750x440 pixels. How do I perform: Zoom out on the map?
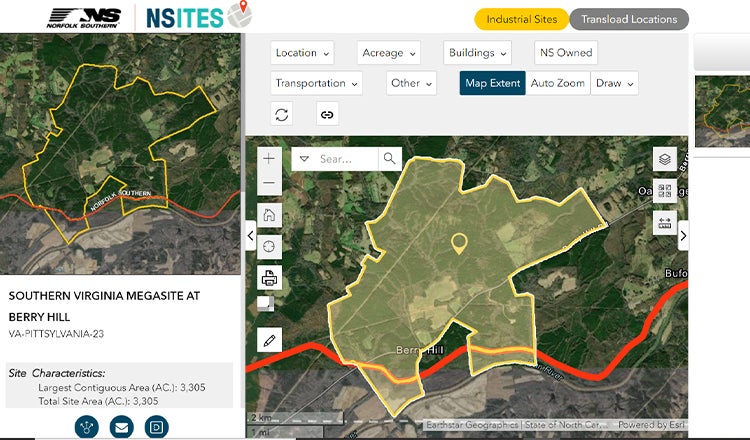click(x=269, y=183)
